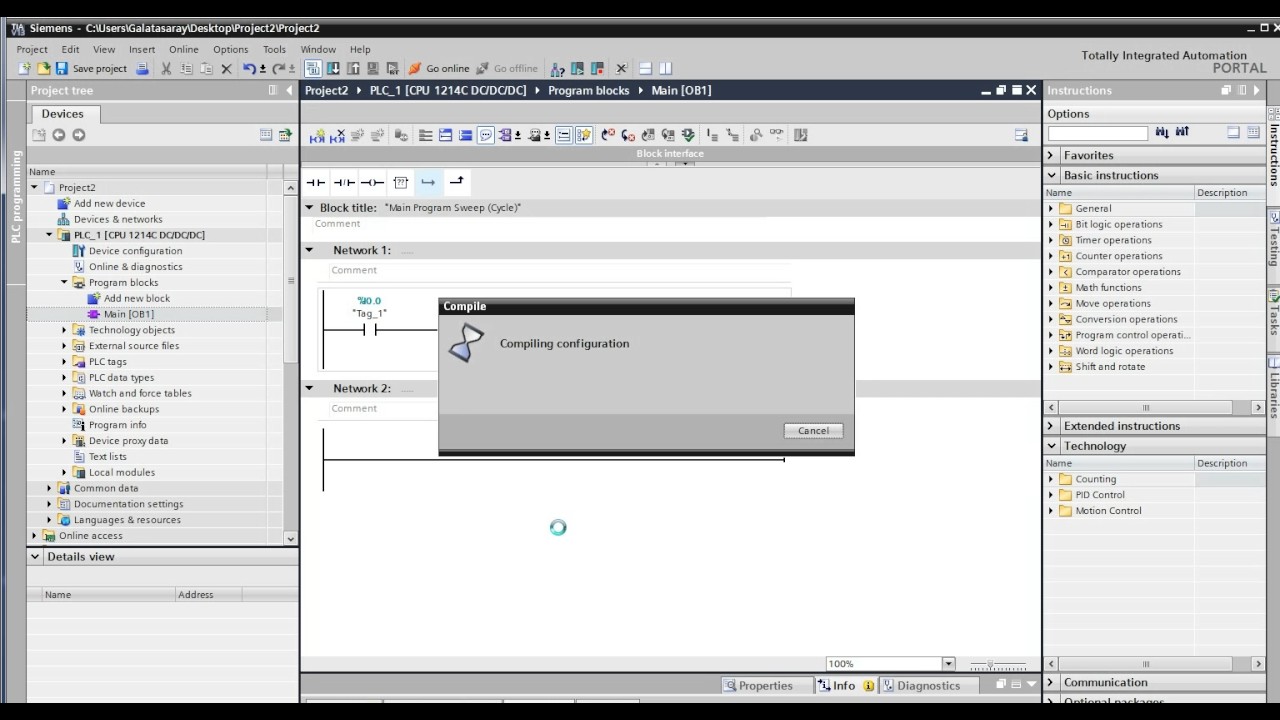This screenshot has width=1280, height=720.
Task: Click the Undo arrow icon
Action: point(249,68)
